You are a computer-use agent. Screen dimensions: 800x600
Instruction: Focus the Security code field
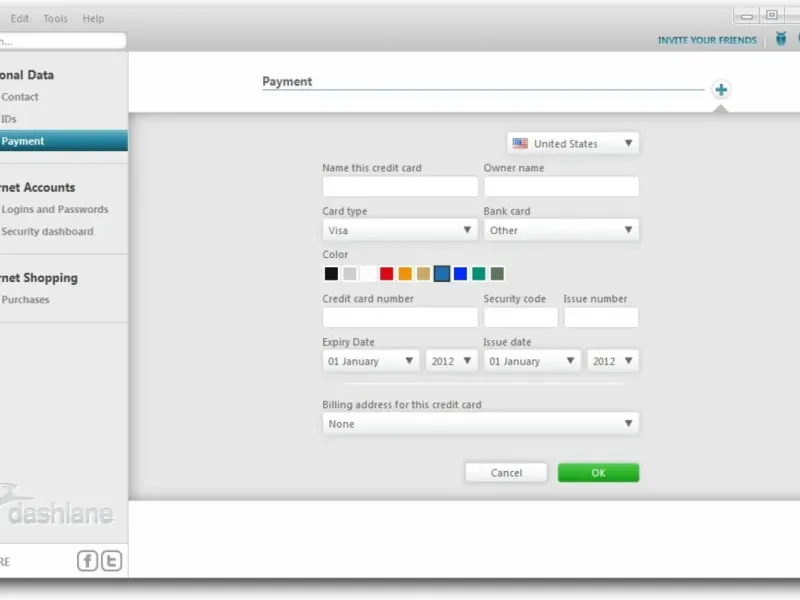coord(520,317)
